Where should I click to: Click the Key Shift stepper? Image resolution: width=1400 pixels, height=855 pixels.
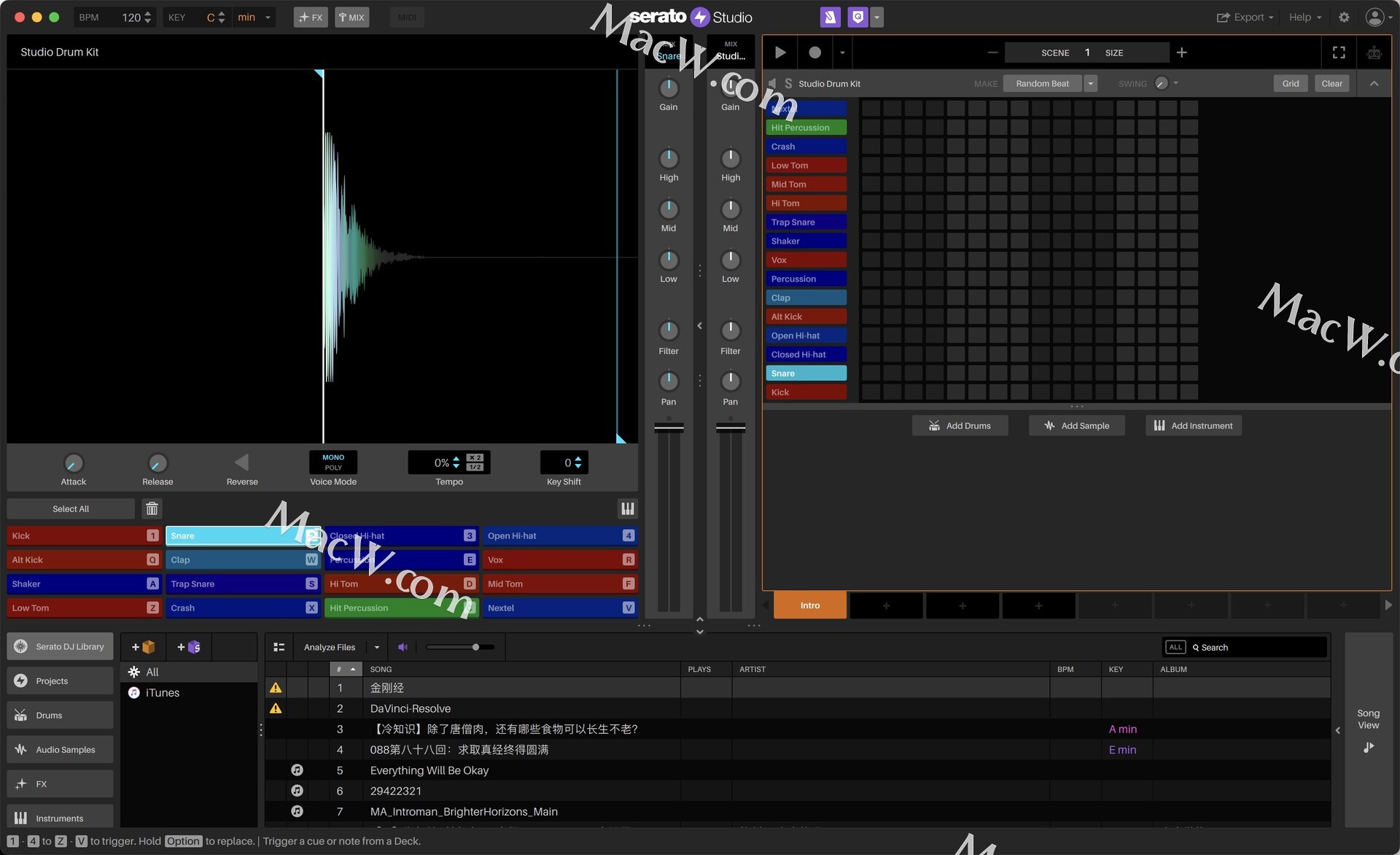coord(578,462)
